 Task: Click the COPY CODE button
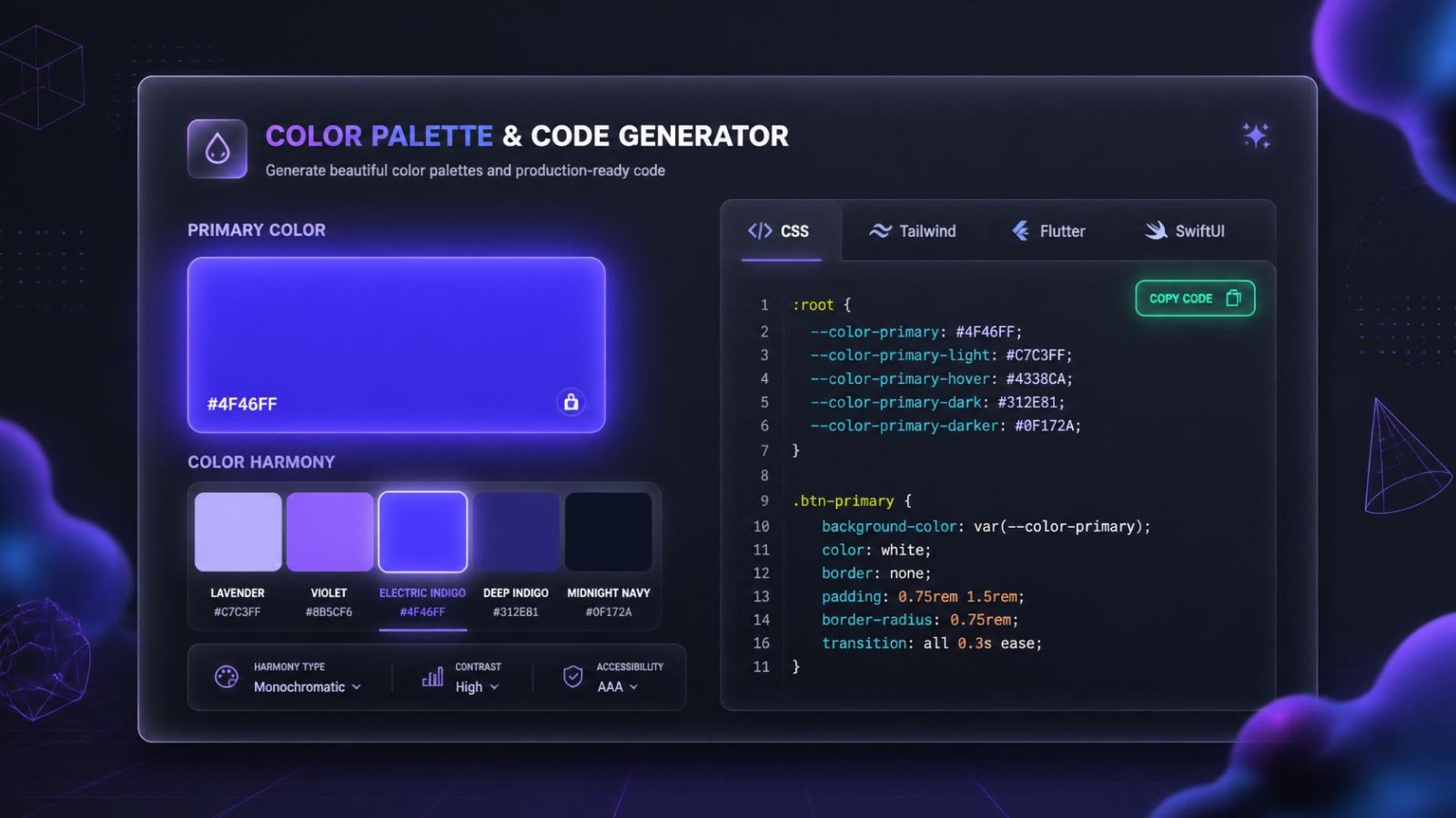click(x=1195, y=298)
